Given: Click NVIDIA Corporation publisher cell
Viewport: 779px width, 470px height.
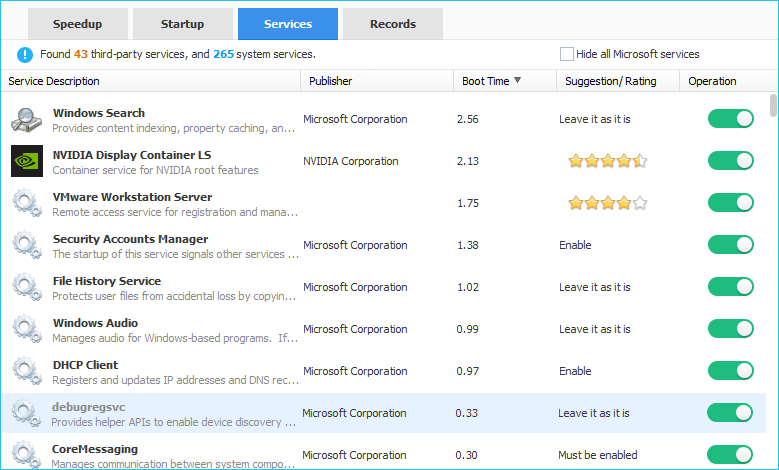Looking at the screenshot, I should tap(351, 161).
